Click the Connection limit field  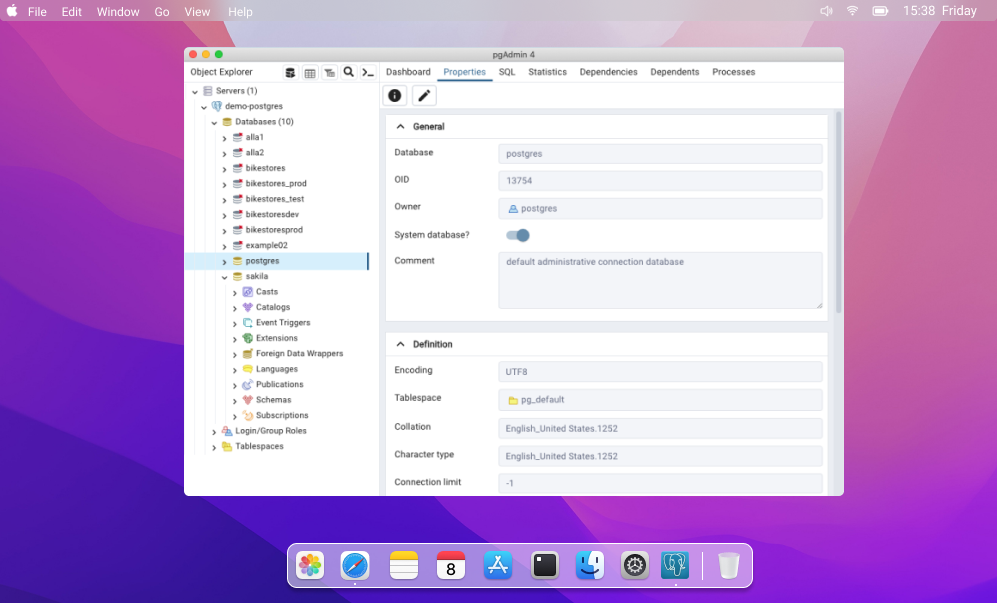click(660, 483)
